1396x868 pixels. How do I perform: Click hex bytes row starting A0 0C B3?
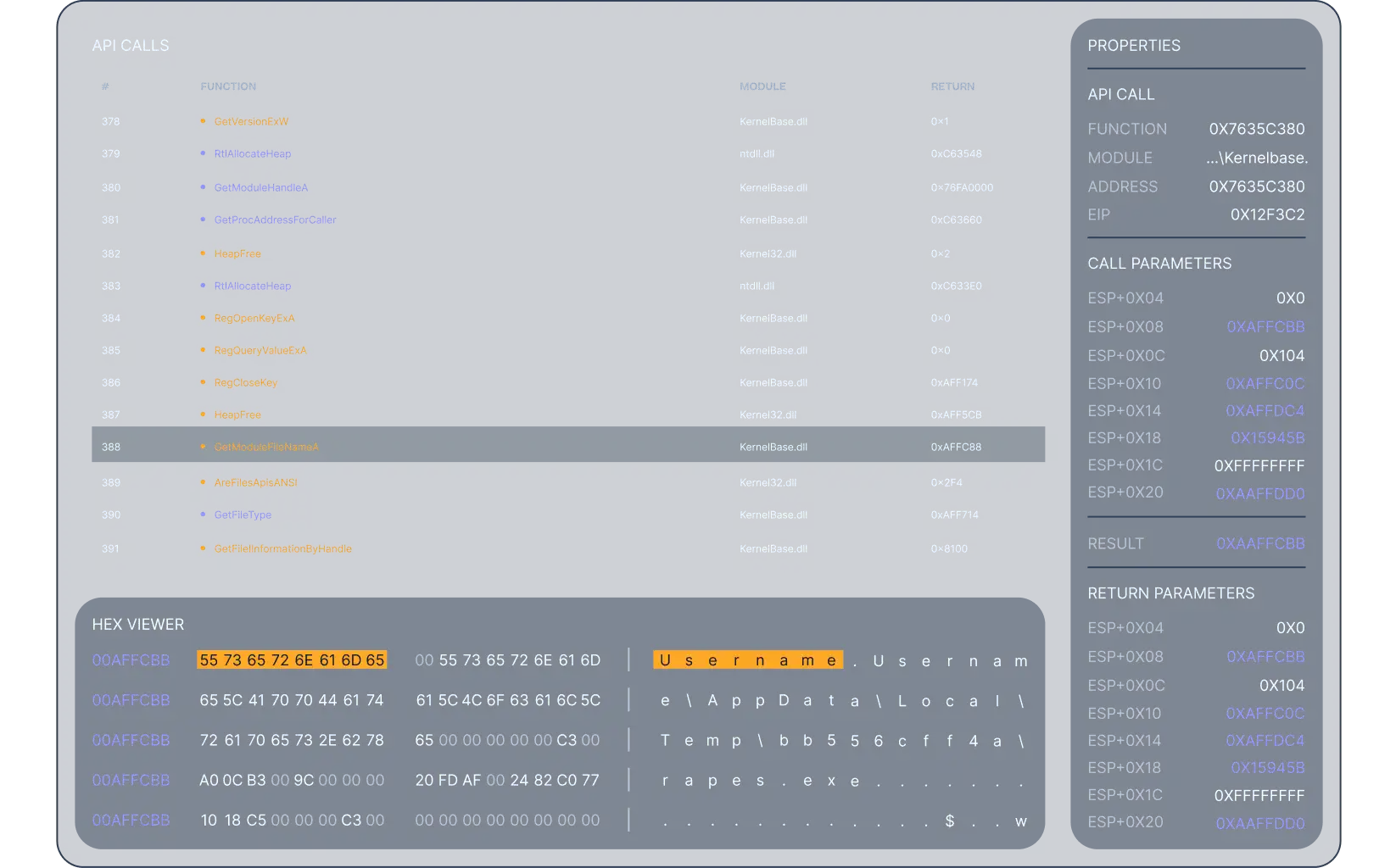(292, 780)
